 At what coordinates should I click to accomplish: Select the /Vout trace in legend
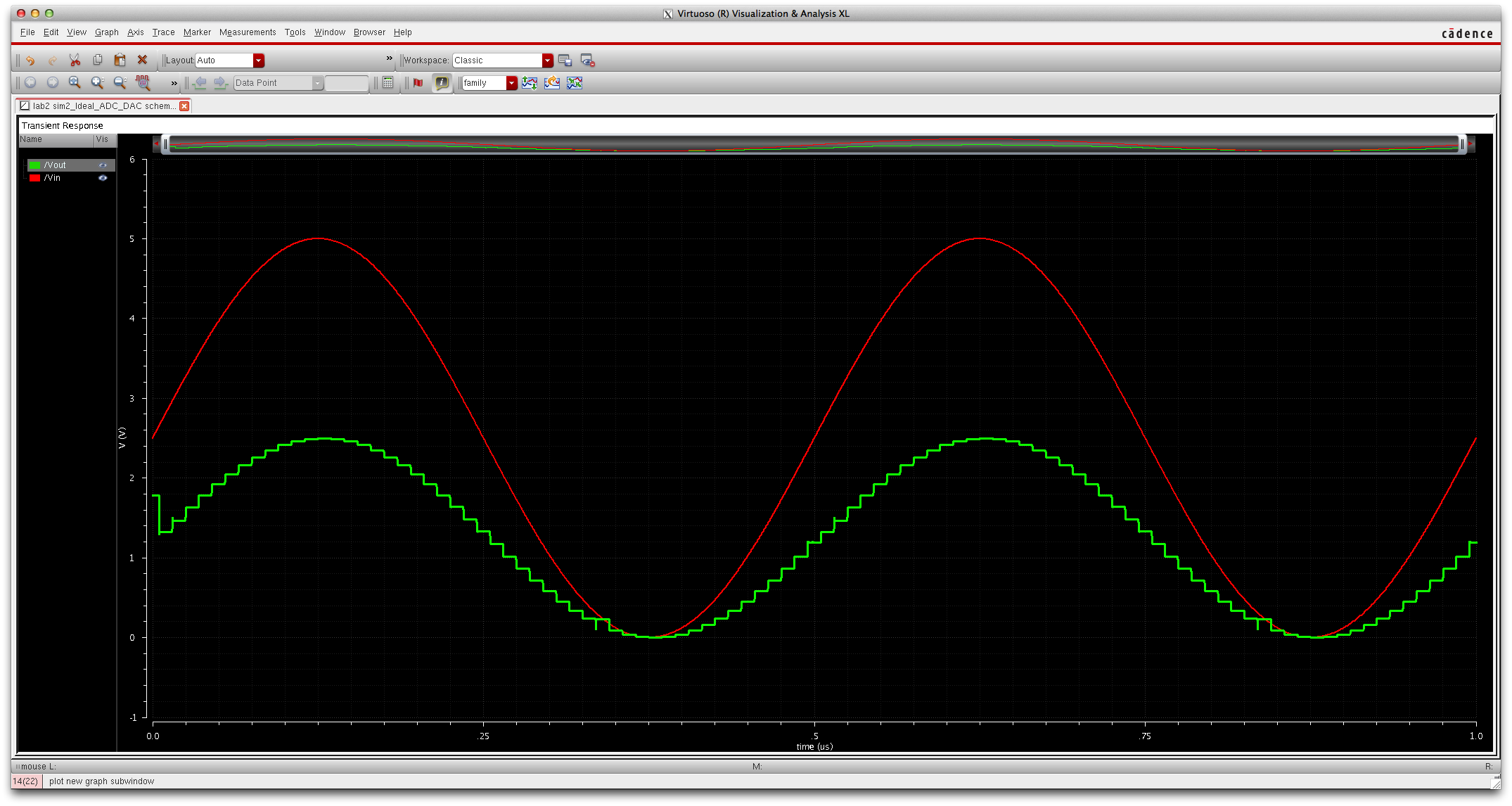(x=55, y=165)
